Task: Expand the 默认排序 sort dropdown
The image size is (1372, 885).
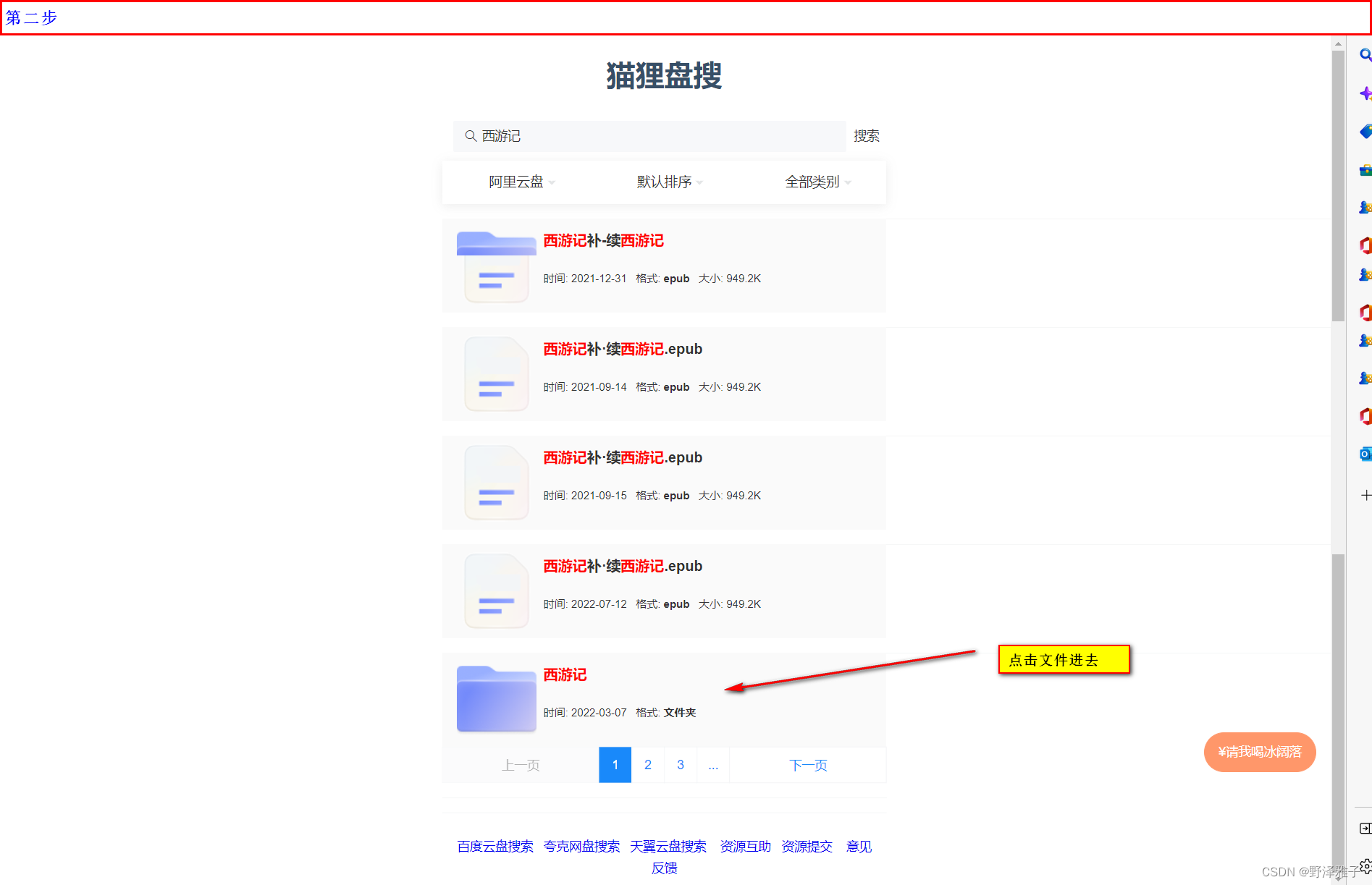Action: click(670, 182)
